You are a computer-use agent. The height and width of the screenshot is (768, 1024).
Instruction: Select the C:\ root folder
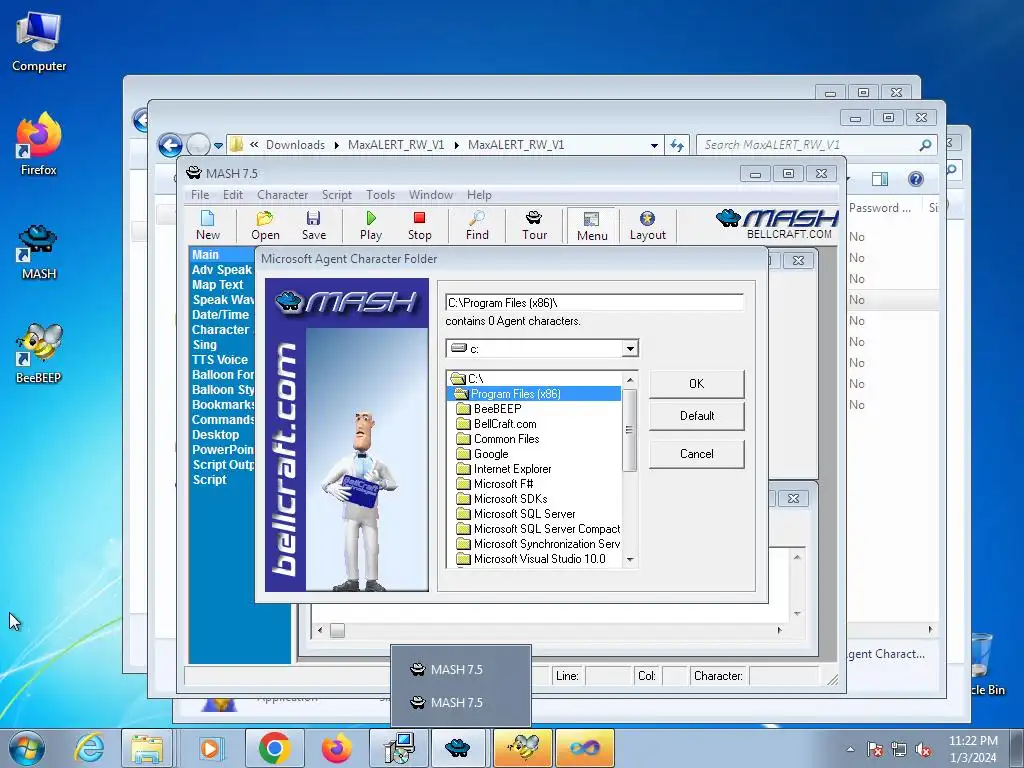pyautogui.click(x=475, y=379)
